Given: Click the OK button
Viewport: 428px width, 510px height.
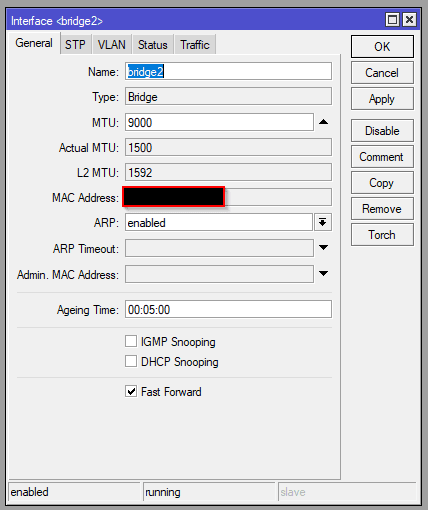Looking at the screenshot, I should [382, 47].
